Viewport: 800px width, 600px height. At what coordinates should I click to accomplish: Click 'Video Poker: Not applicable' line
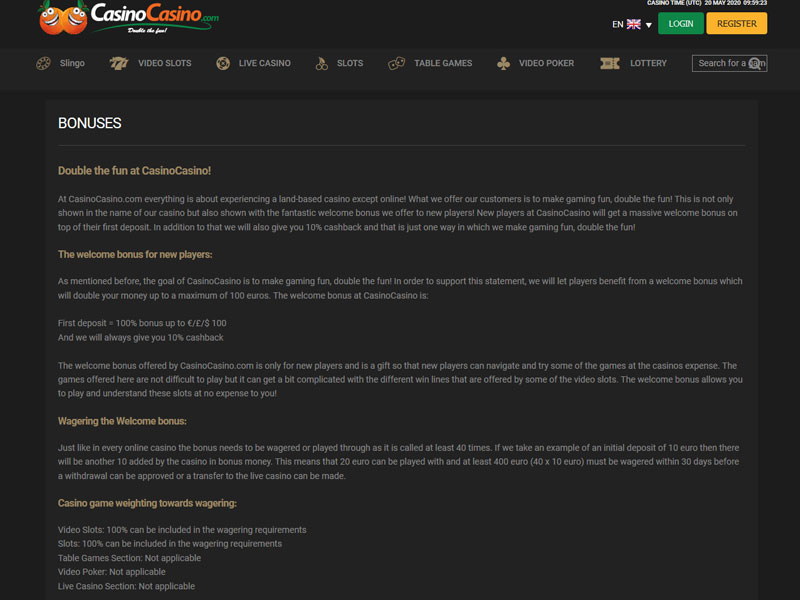[x=111, y=572]
